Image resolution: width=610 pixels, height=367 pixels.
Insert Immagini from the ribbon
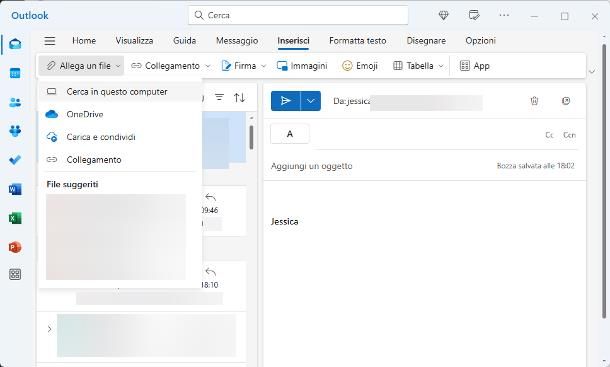tap(302, 66)
